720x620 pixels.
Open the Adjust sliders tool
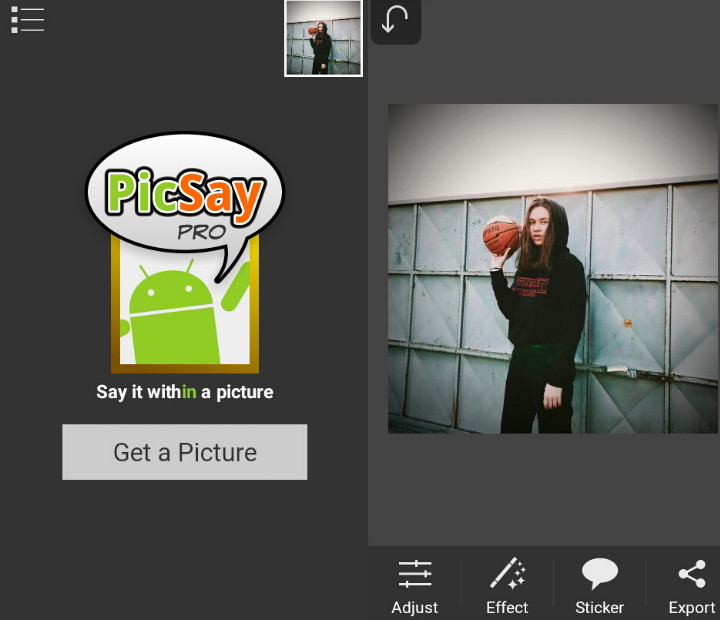(x=415, y=587)
